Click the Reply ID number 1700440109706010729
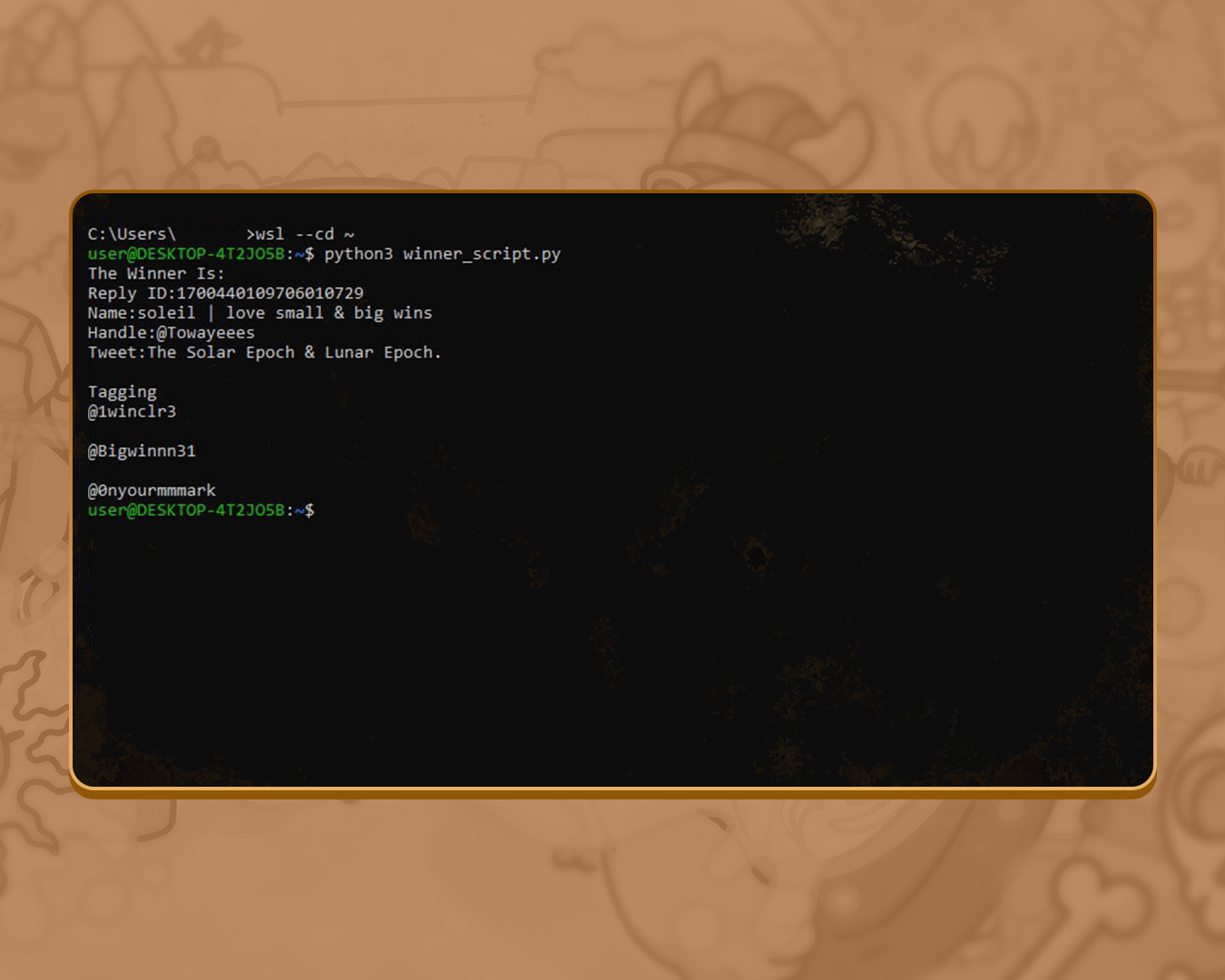Viewport: 1225px width, 980px height. point(269,293)
